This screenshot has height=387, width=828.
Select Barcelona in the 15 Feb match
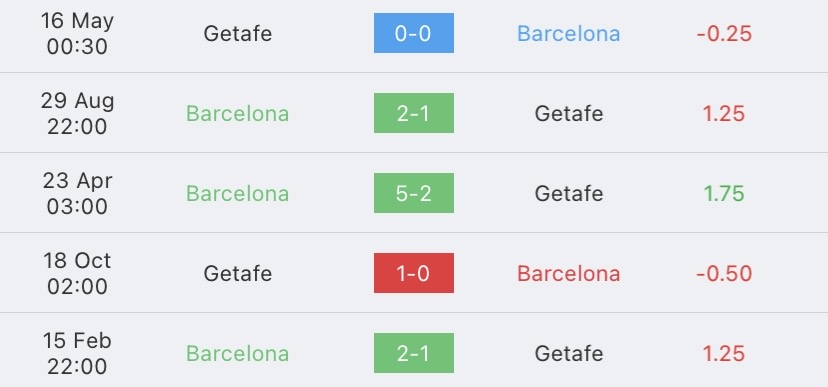point(238,353)
